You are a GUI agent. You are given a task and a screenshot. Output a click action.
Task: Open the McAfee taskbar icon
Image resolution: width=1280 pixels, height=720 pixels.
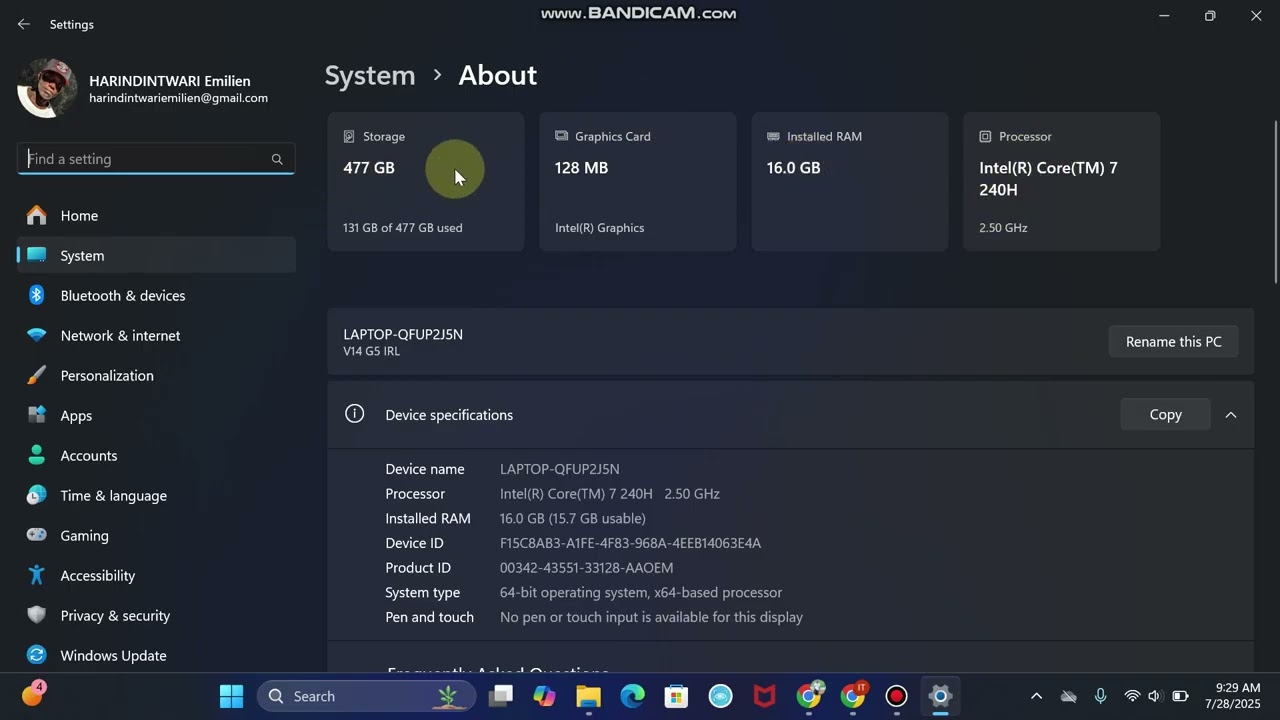(764, 696)
